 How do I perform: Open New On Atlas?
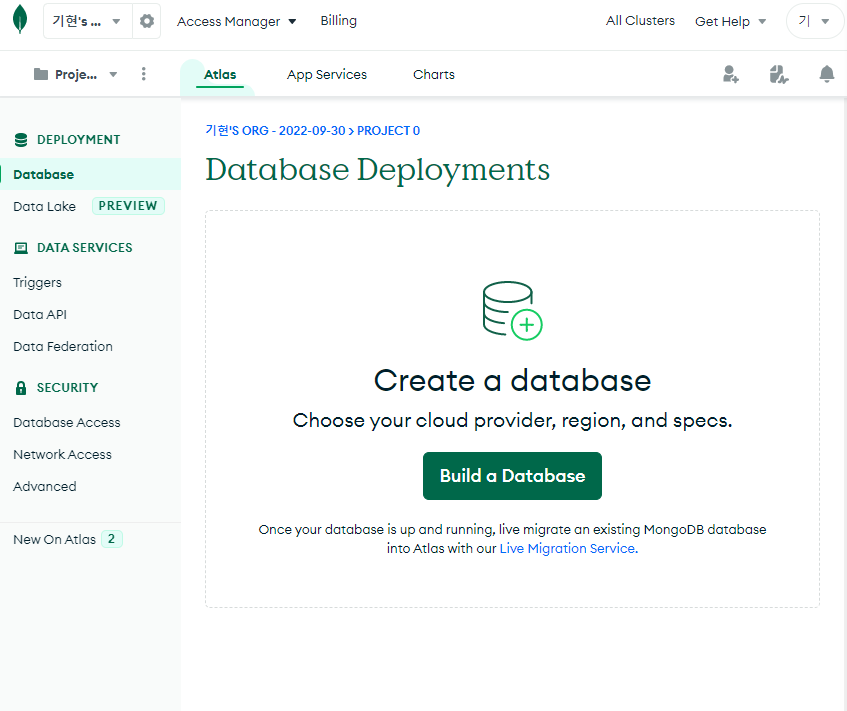pyautogui.click(x=55, y=539)
